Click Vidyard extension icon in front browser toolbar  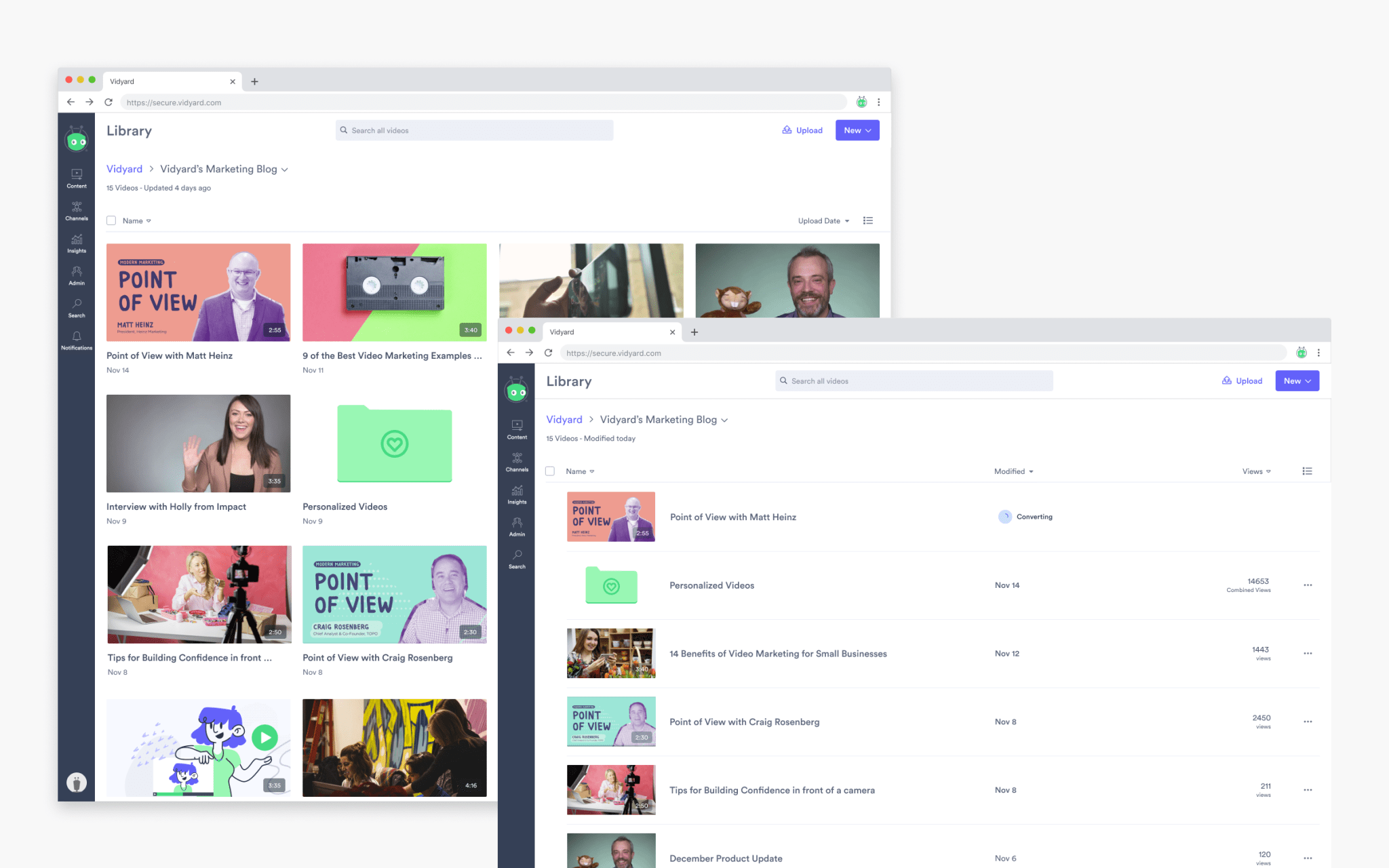pos(1302,353)
